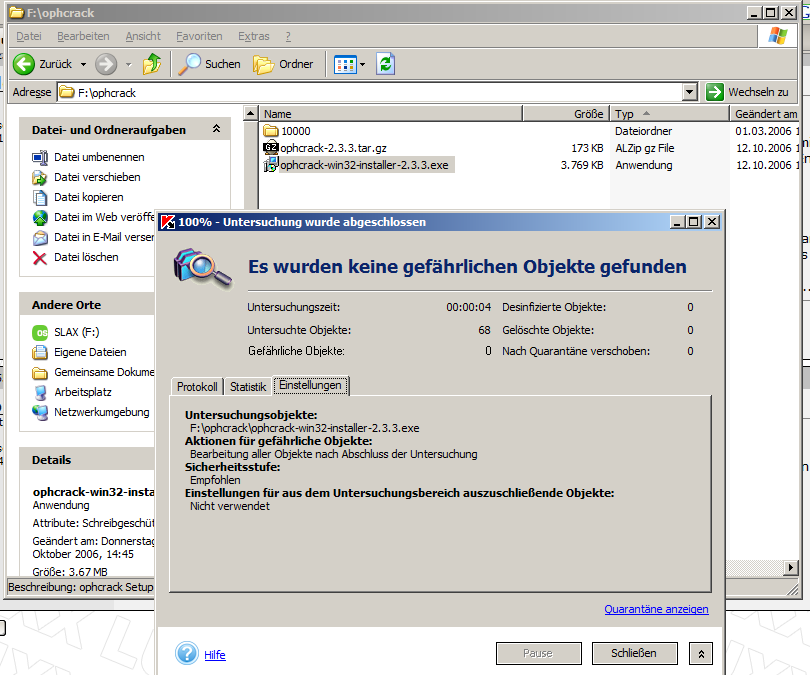Switch to the Protokoll tab
The width and height of the screenshot is (810, 675).
tap(197, 387)
